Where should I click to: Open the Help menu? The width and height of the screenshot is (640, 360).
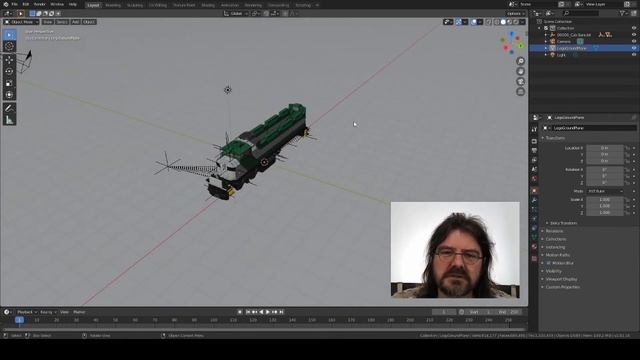(x=73, y=4)
